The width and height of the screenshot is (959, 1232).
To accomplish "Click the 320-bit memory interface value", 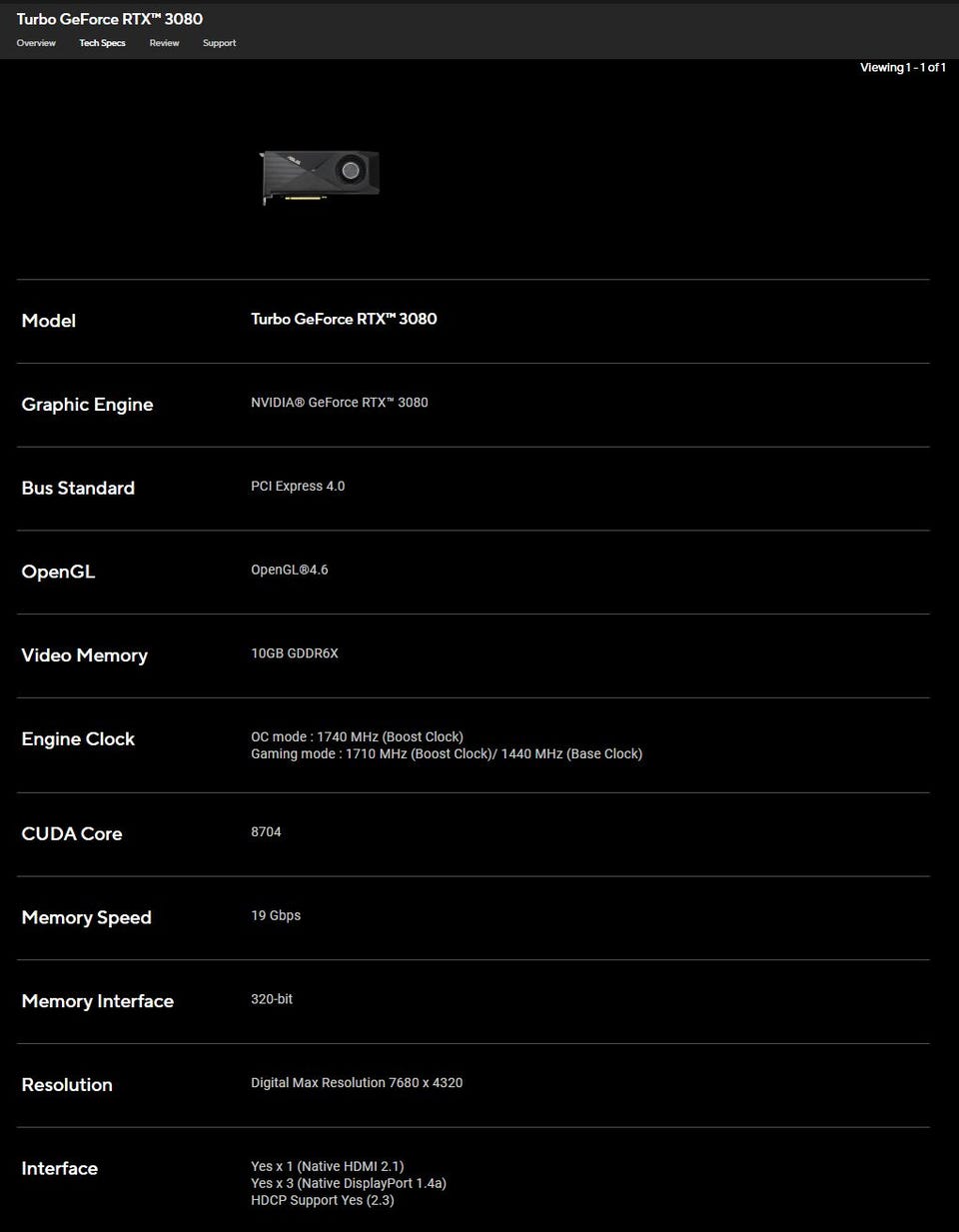I will tap(272, 999).
